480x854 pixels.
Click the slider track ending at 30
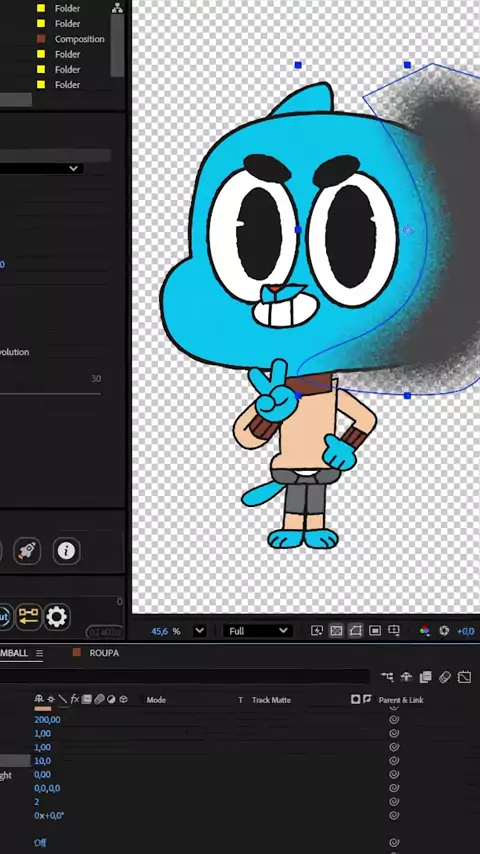coord(50,393)
